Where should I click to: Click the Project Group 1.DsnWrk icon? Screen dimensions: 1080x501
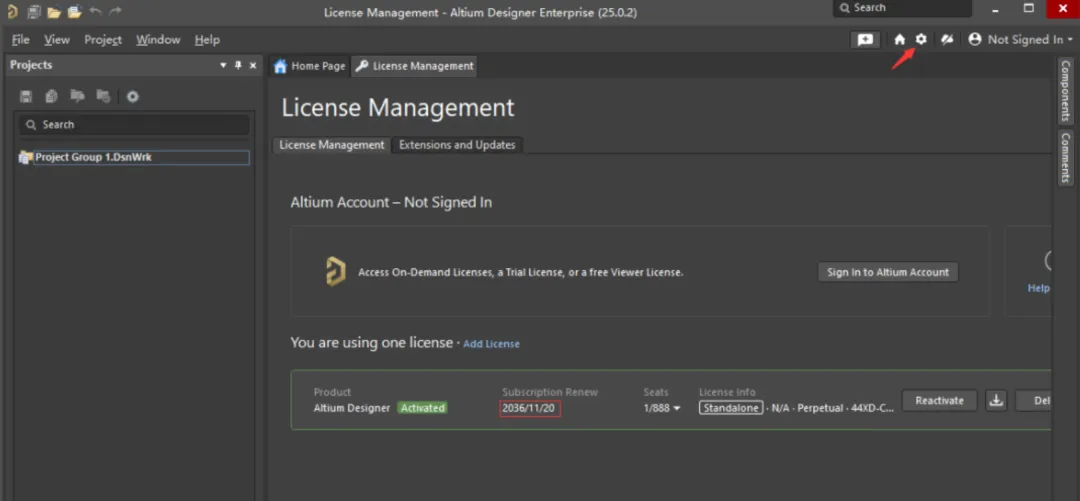(25, 158)
